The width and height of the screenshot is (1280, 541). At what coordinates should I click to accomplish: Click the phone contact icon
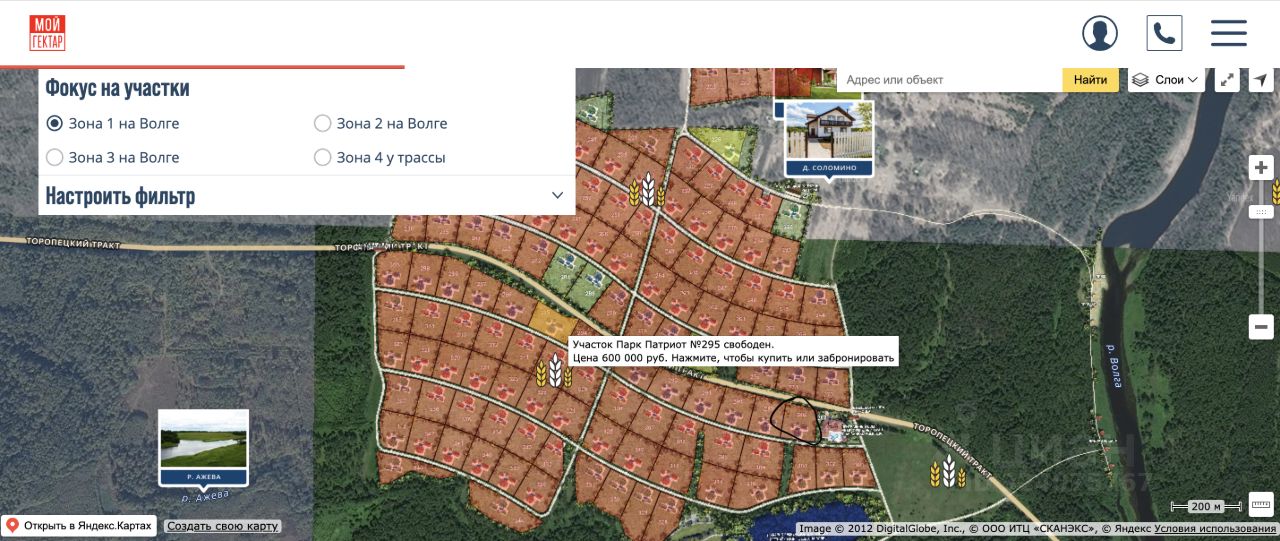[x=1165, y=33]
